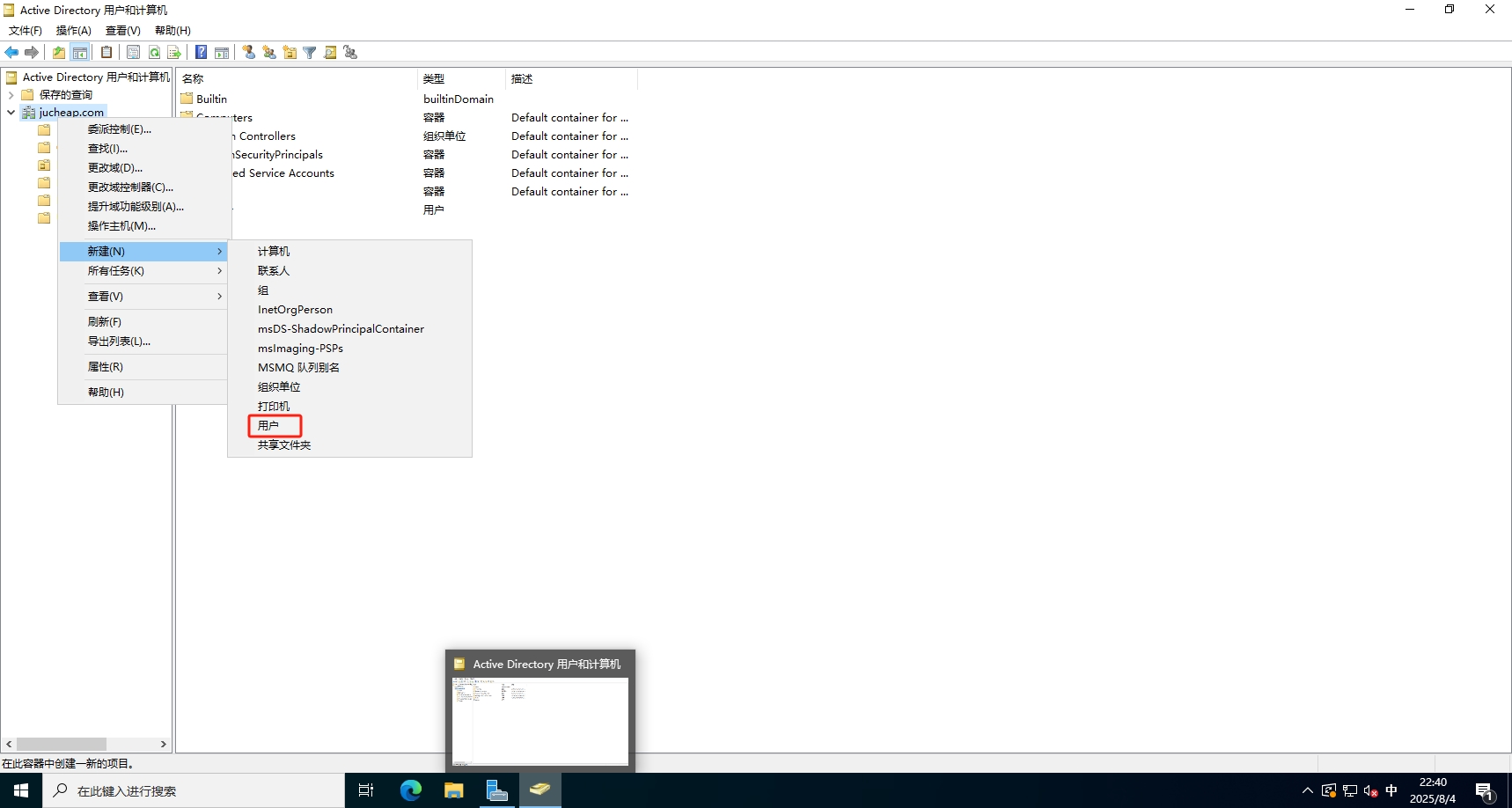The height and width of the screenshot is (808, 1512).
Task: Select the Builtin folder in list
Action: (x=204, y=99)
